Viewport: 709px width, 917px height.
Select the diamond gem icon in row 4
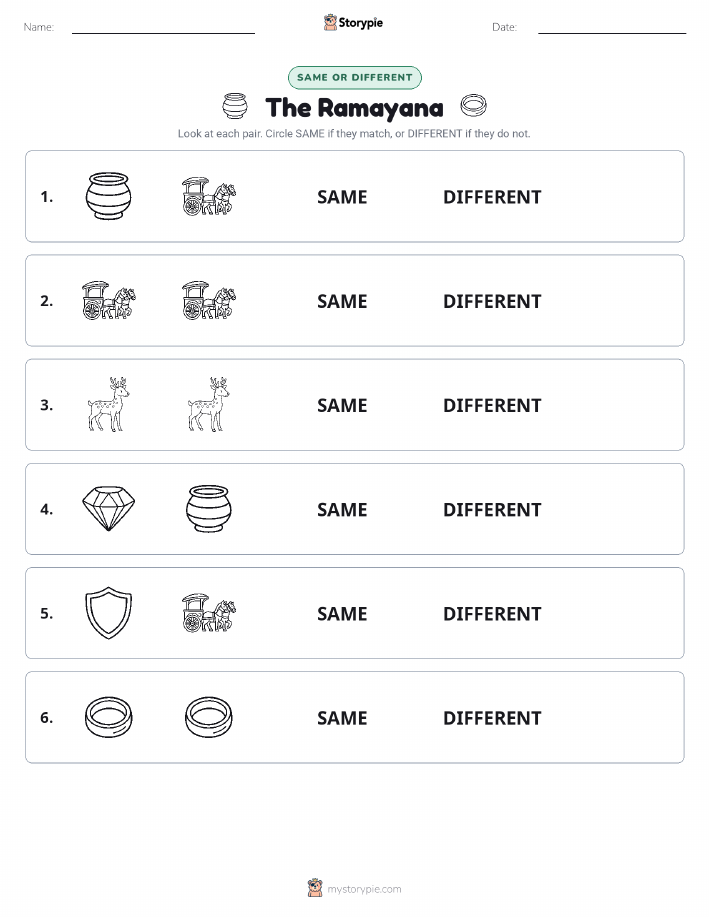pyautogui.click(x=108, y=508)
